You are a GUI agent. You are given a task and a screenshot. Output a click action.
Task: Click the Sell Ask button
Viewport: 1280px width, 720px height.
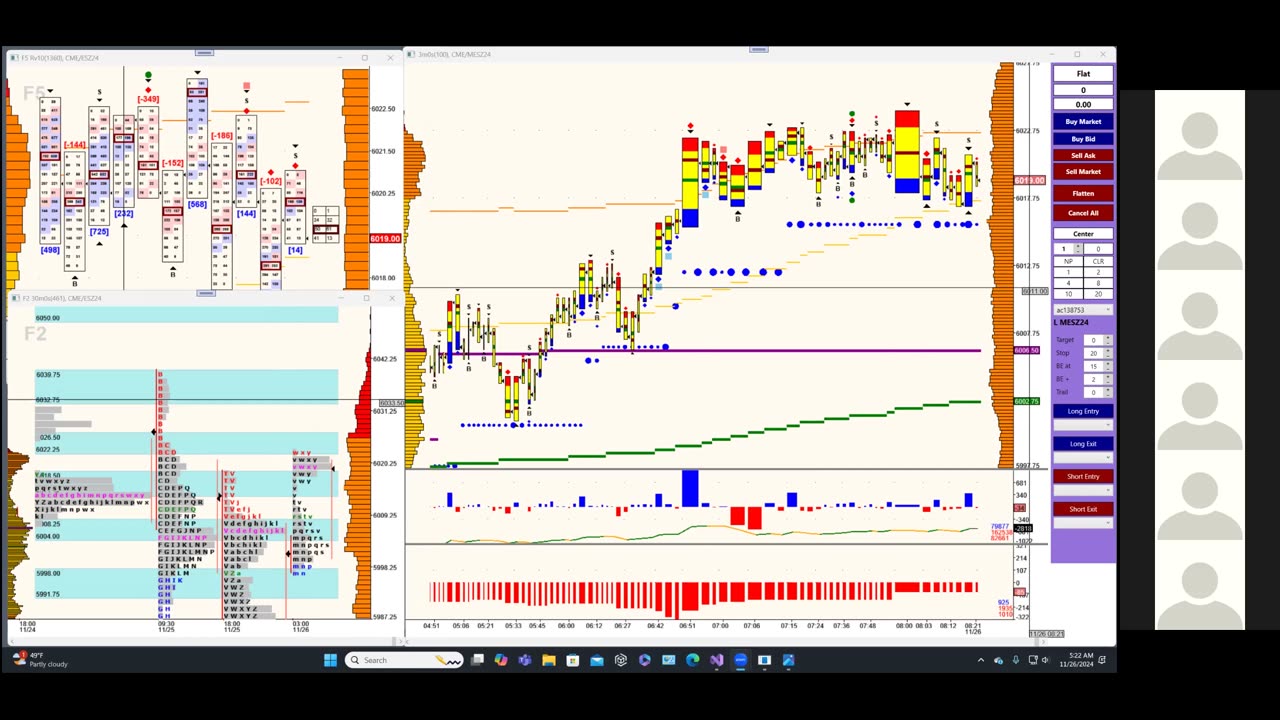[1083, 155]
